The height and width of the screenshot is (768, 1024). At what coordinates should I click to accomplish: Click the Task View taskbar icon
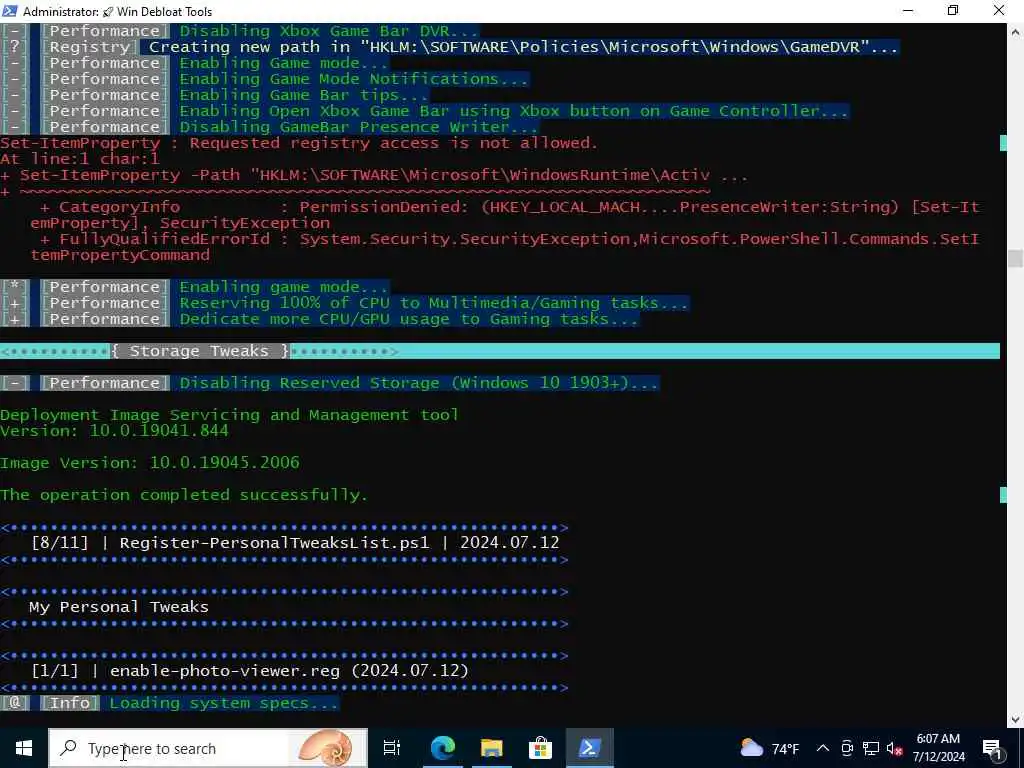coord(392,748)
